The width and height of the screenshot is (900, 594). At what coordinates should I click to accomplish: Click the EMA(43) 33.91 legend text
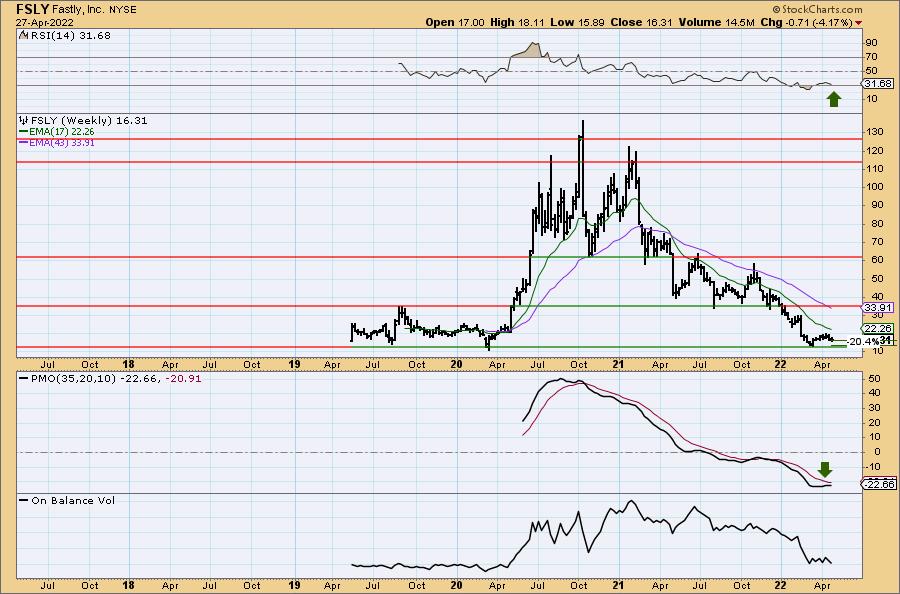click(61, 142)
